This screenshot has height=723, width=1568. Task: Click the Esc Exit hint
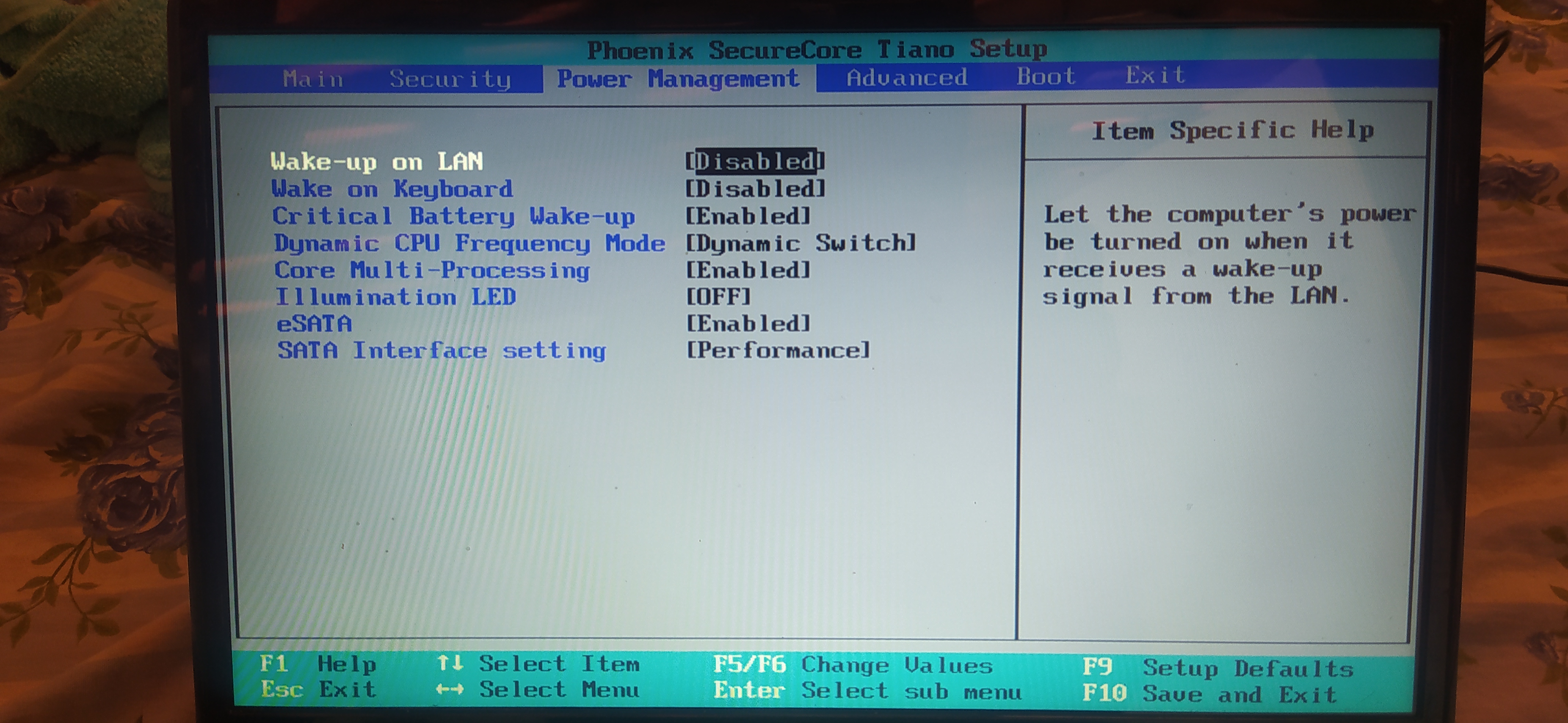click(318, 690)
